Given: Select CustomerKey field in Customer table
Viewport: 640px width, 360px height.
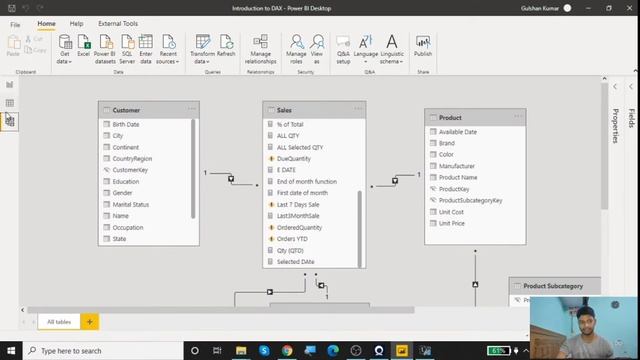Looking at the screenshot, I should point(130,170).
